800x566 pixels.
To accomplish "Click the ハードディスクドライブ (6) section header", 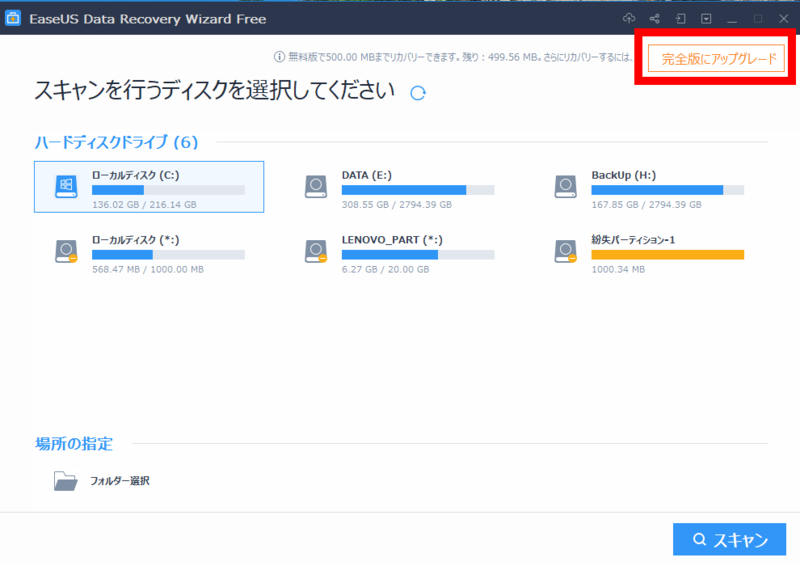I will point(116,142).
